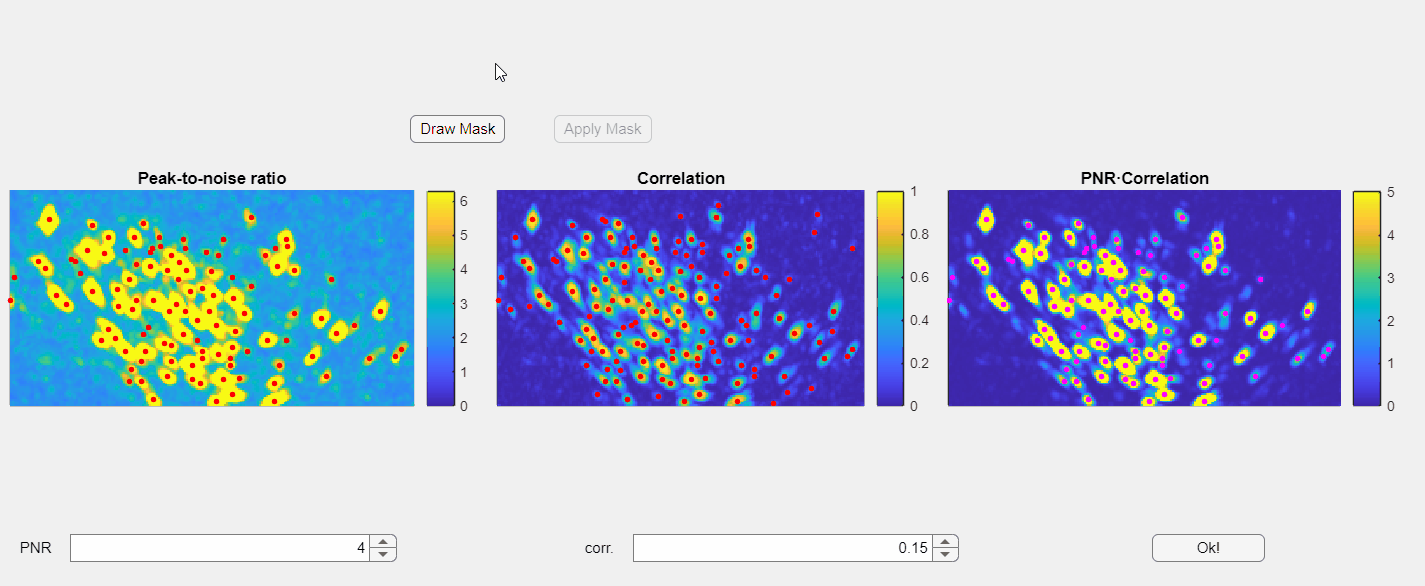Click the Draw Mask button

[457, 129]
